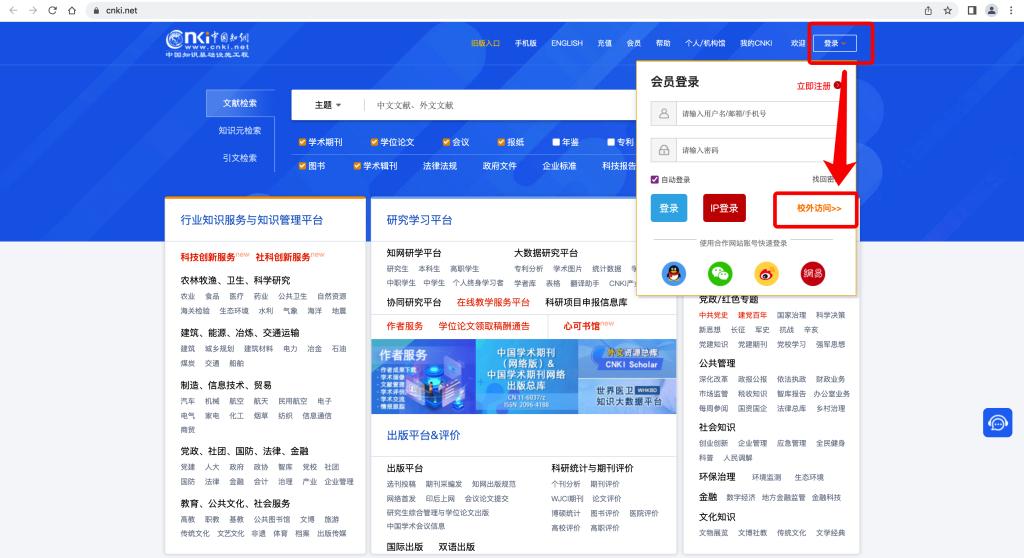This screenshot has width=1024, height=558.
Task: Open the 主题 search field dropdown
Action: click(x=328, y=105)
